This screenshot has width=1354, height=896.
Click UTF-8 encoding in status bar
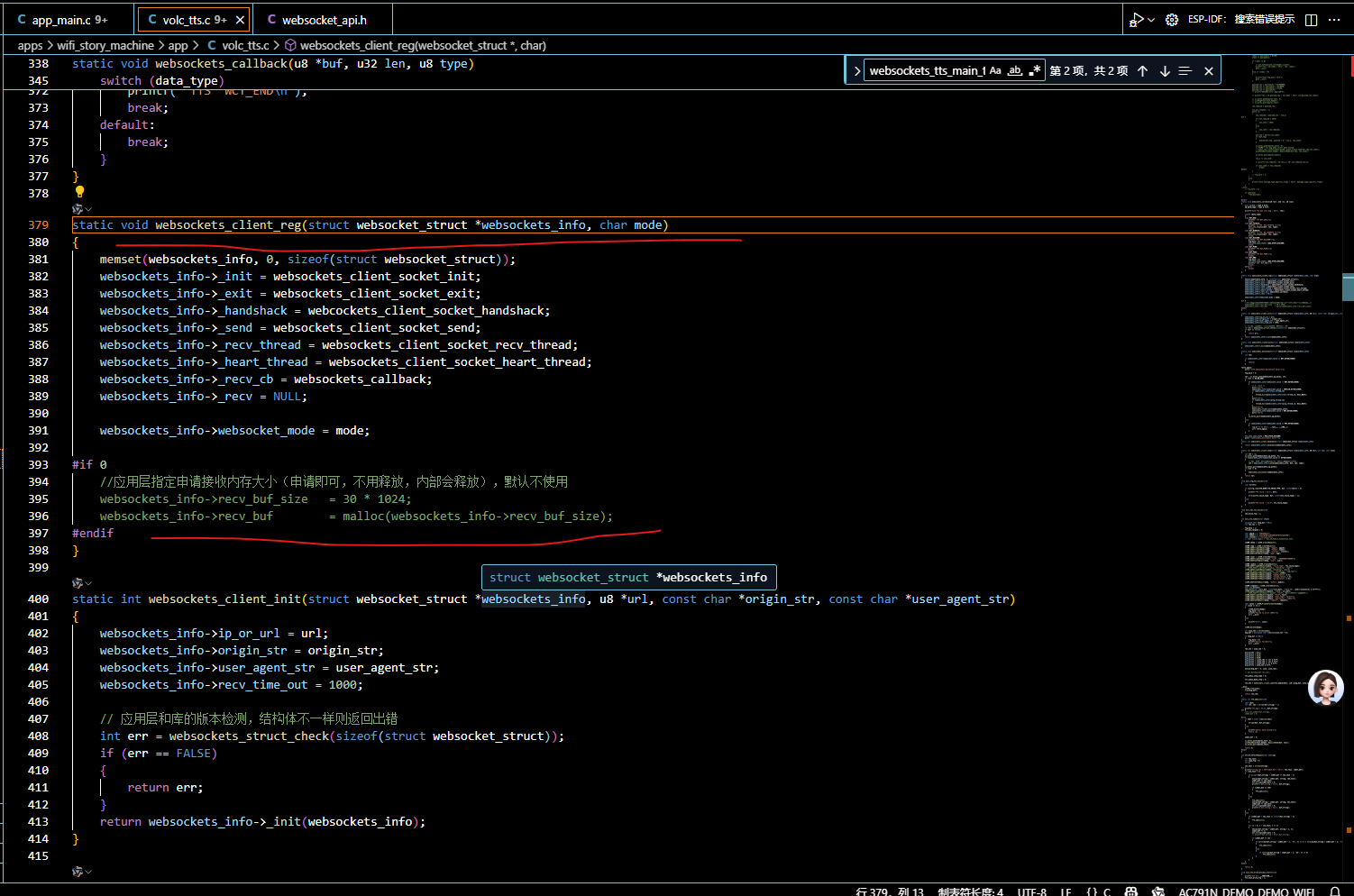1032,891
